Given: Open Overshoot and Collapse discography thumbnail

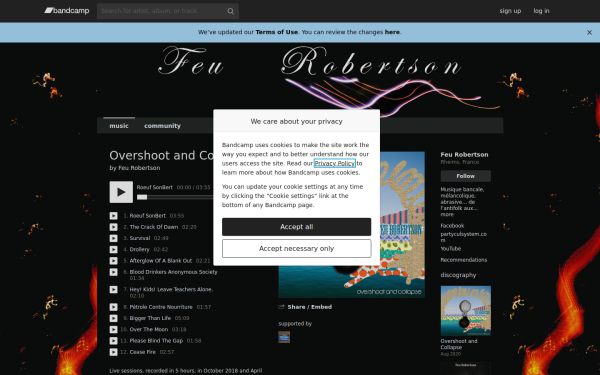Looking at the screenshot, I should pyautogui.click(x=466, y=311).
